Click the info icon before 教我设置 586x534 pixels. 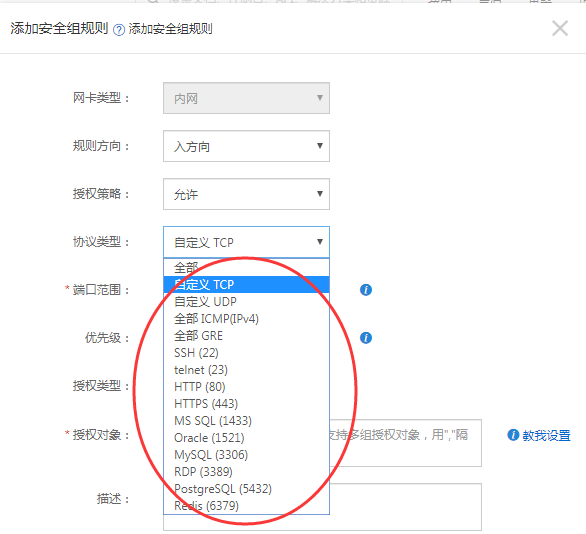513,435
